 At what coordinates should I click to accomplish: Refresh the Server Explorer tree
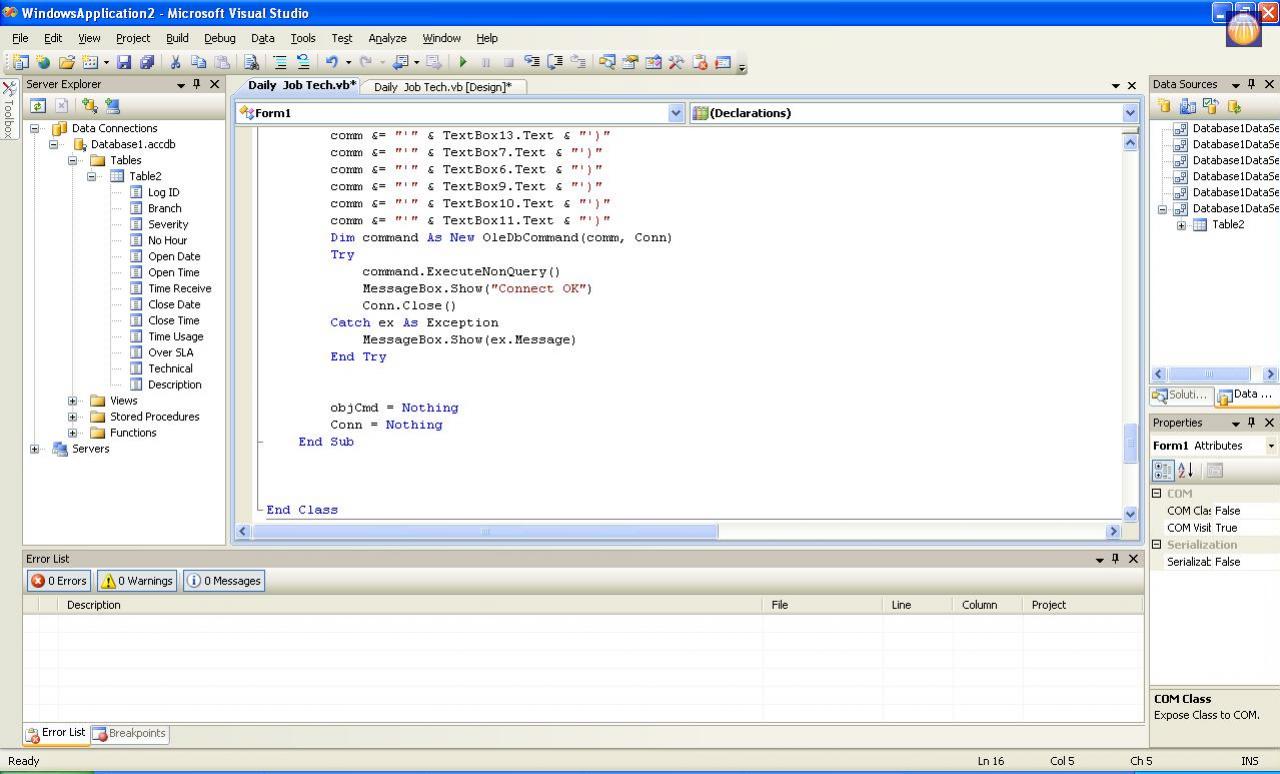38,106
